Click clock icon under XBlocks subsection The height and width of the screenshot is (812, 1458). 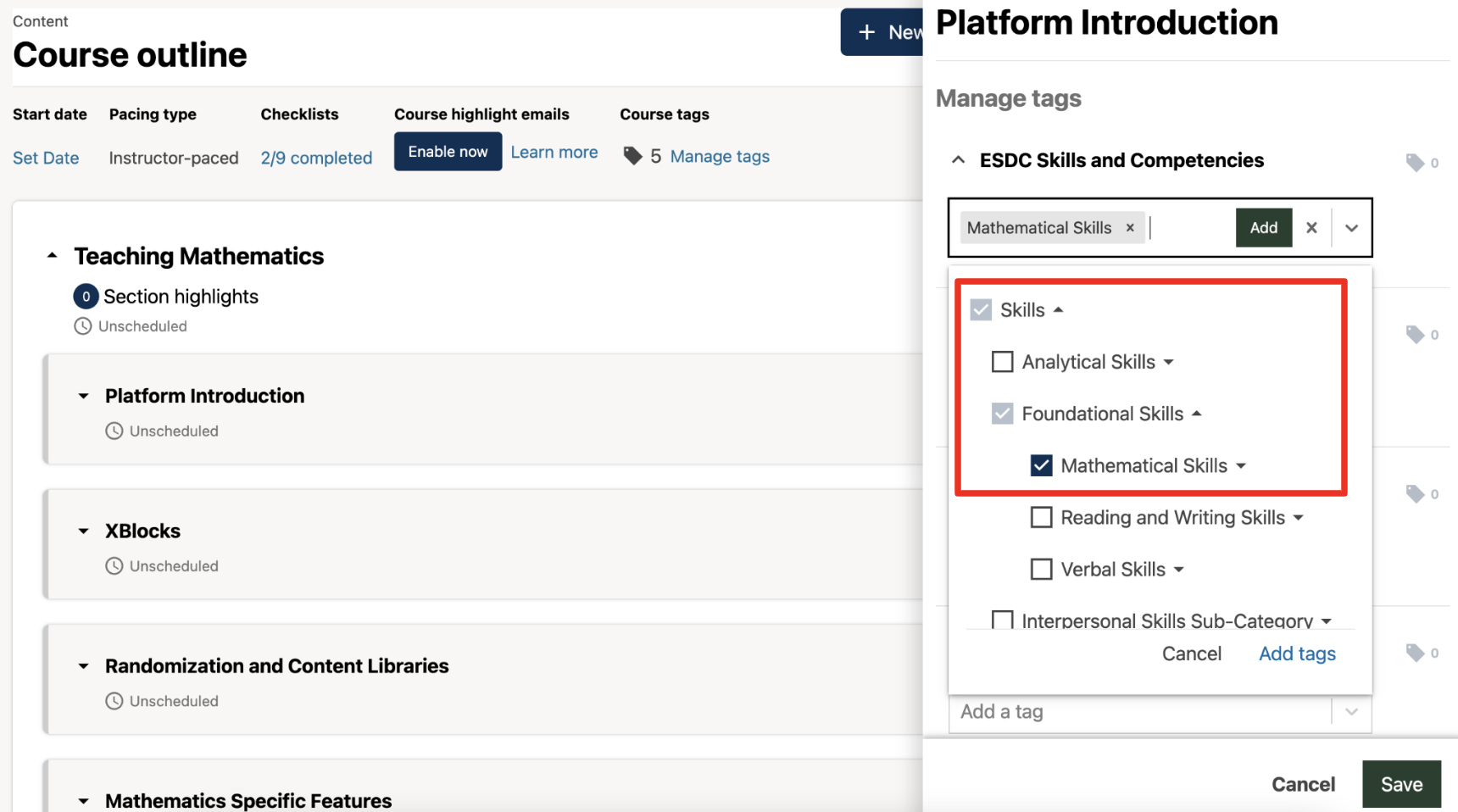[114, 566]
